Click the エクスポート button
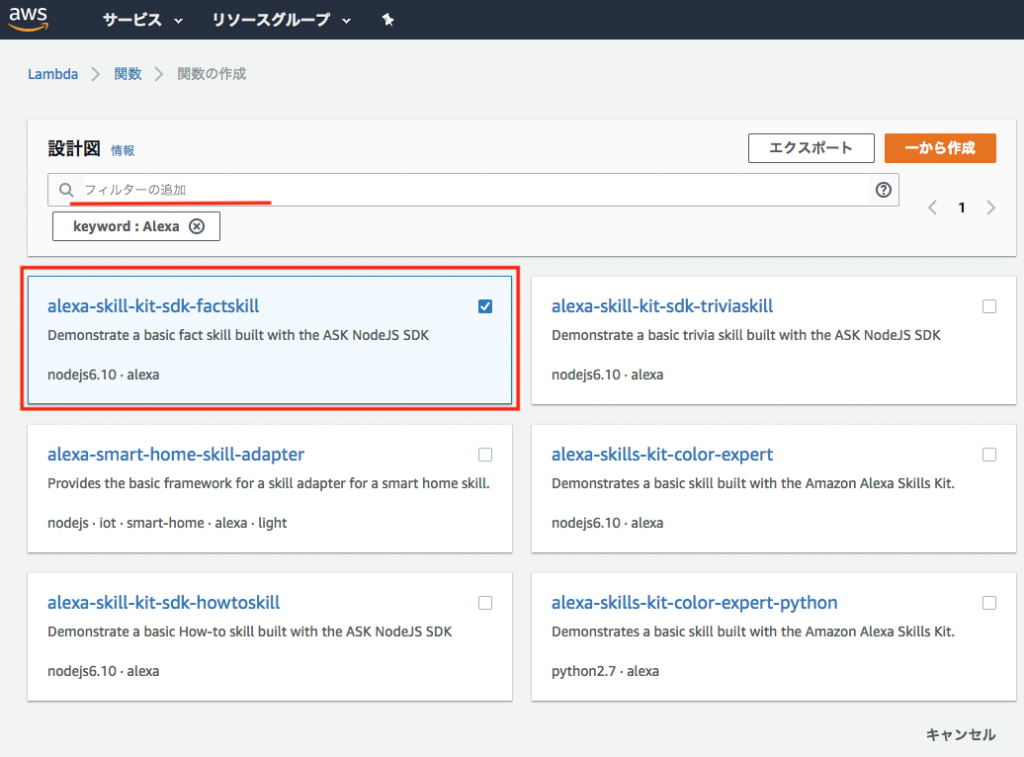The image size is (1024, 757). pyautogui.click(x=811, y=148)
